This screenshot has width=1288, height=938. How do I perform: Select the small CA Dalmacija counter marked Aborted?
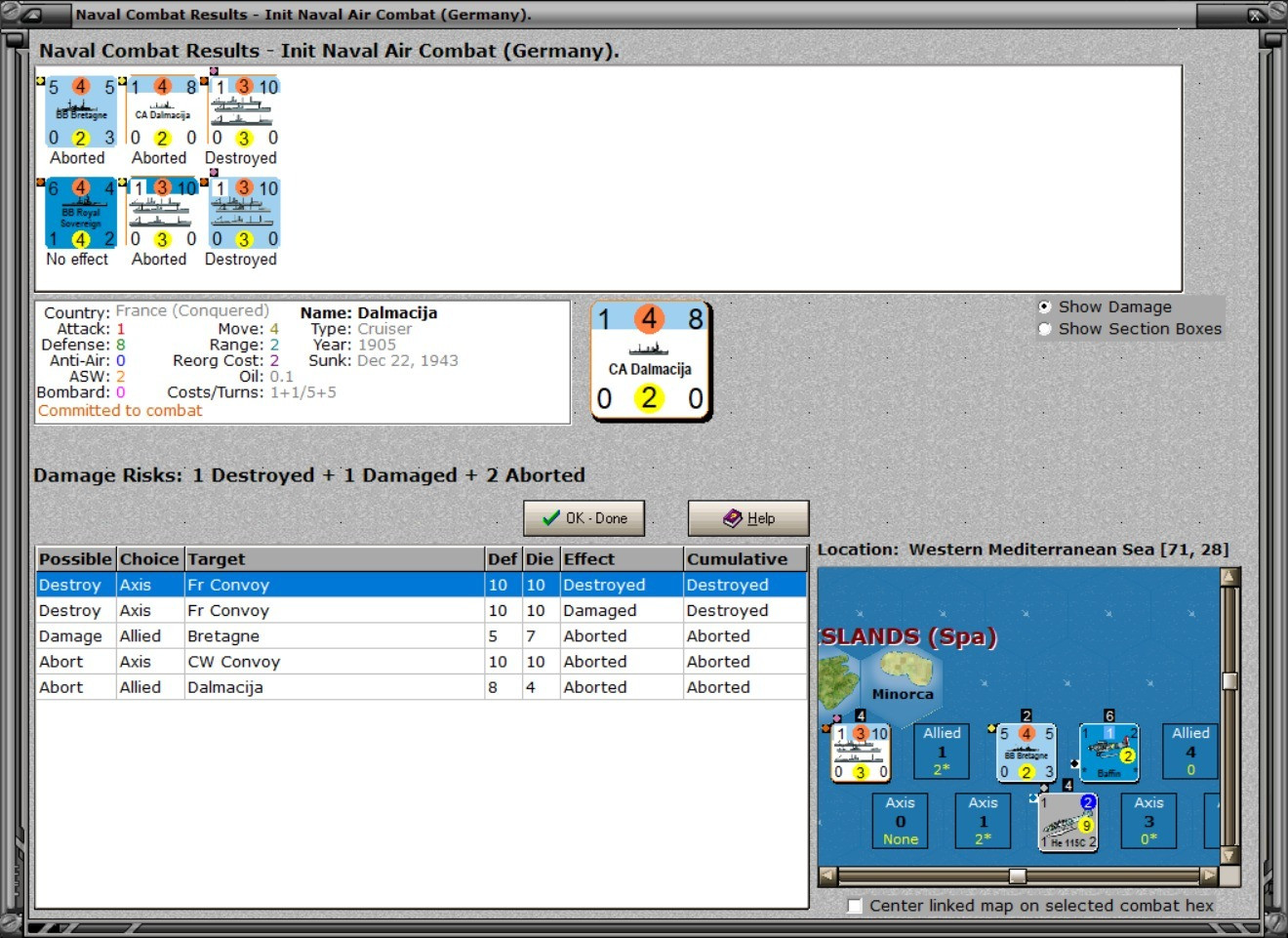click(x=162, y=111)
